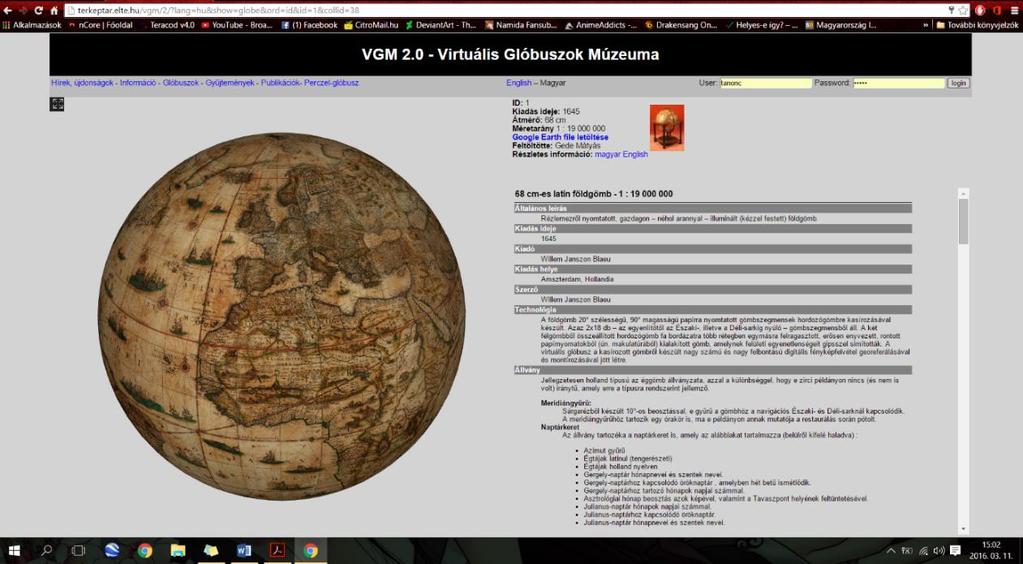Click the key icon in address bar
The image size is (1023, 564).
951,10
